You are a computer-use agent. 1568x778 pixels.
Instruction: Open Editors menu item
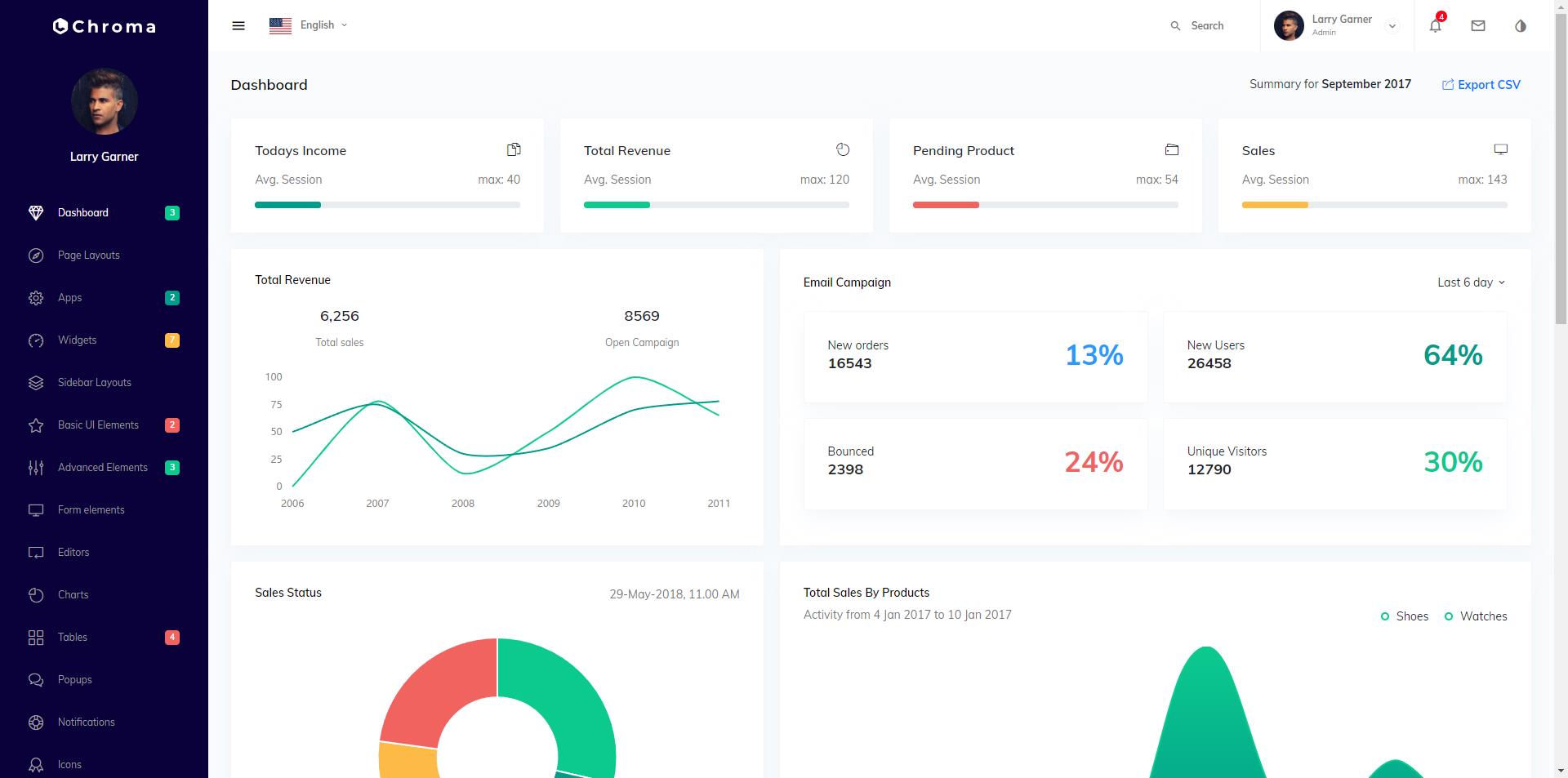104,553
